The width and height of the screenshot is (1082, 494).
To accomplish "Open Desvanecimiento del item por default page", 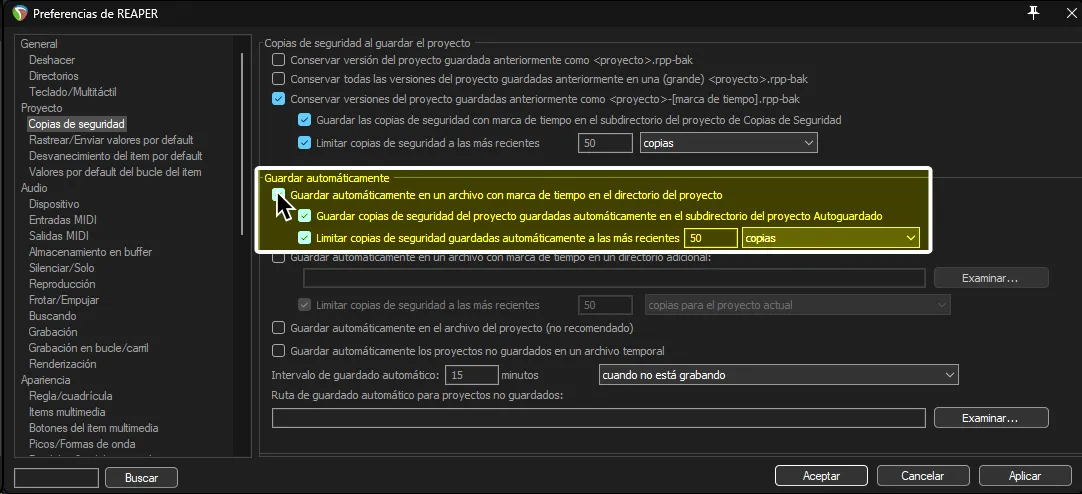I will pos(115,156).
